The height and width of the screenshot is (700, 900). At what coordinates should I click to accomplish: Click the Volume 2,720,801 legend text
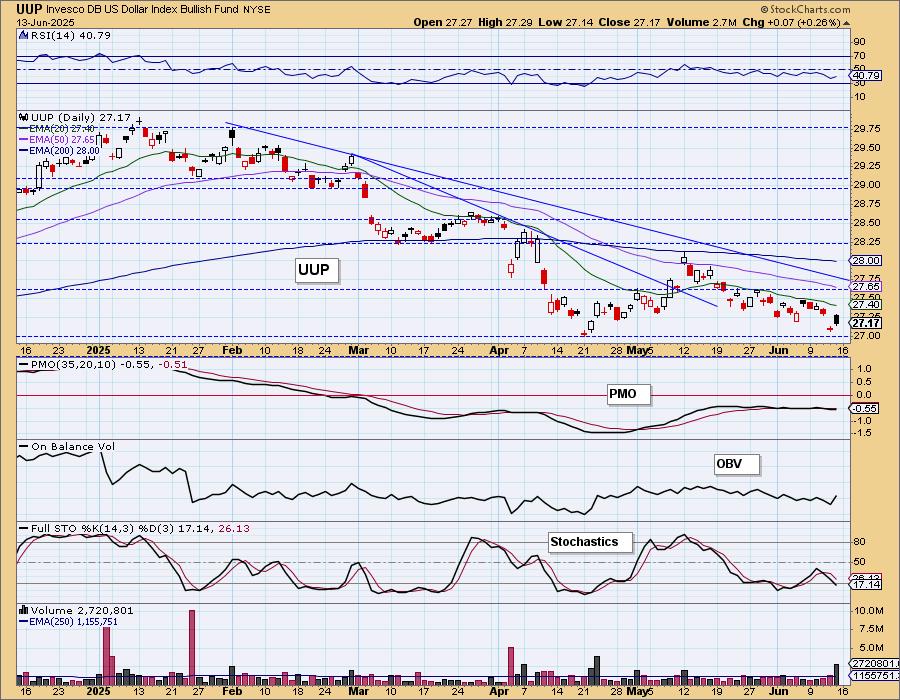[x=82, y=610]
